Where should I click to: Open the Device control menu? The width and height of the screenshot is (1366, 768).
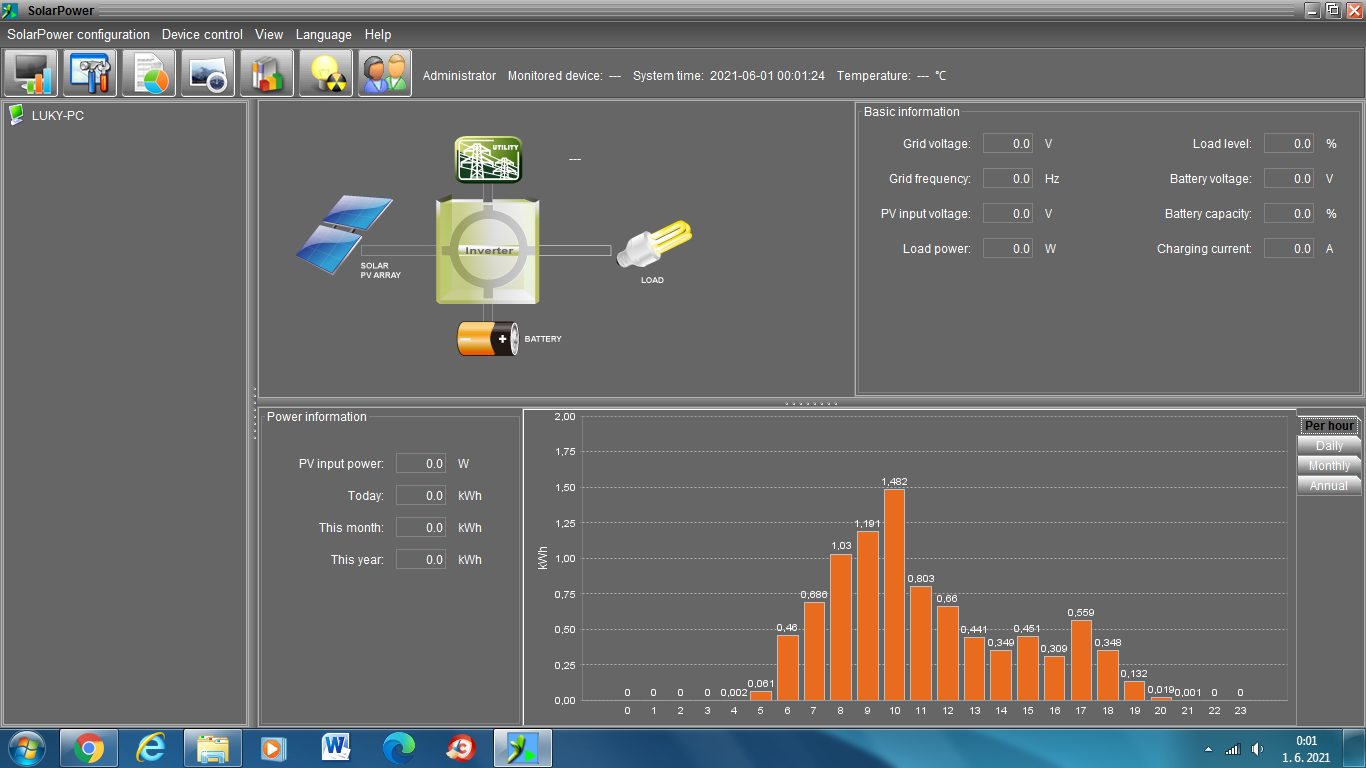[x=202, y=34]
